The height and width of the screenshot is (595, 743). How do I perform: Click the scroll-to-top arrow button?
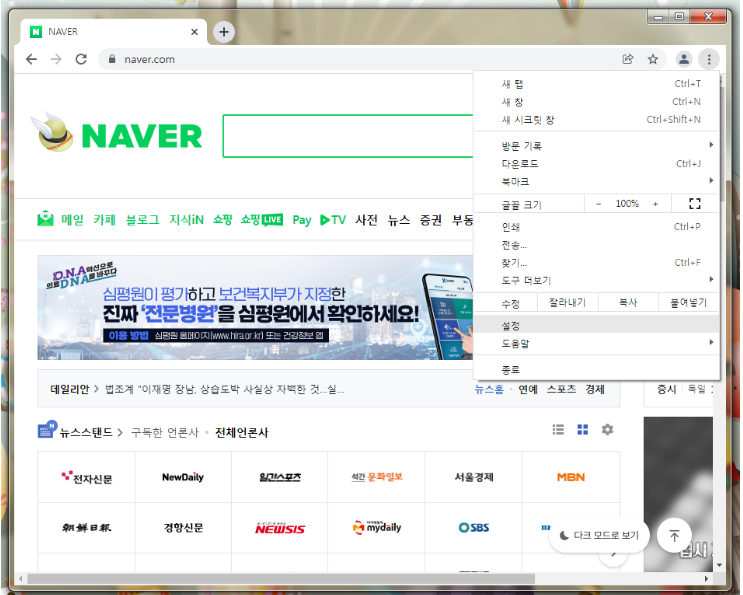point(674,535)
